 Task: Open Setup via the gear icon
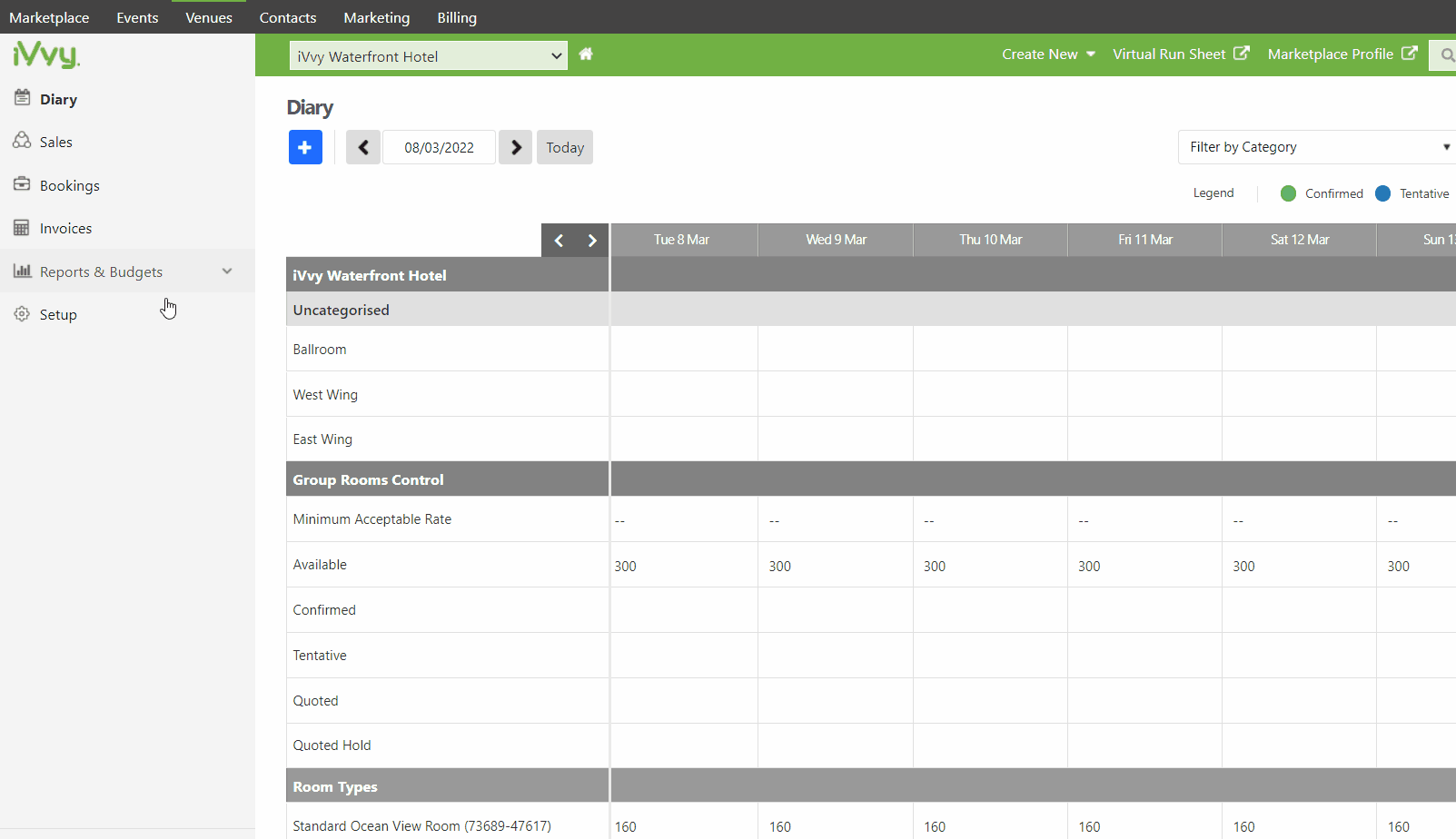(21, 314)
